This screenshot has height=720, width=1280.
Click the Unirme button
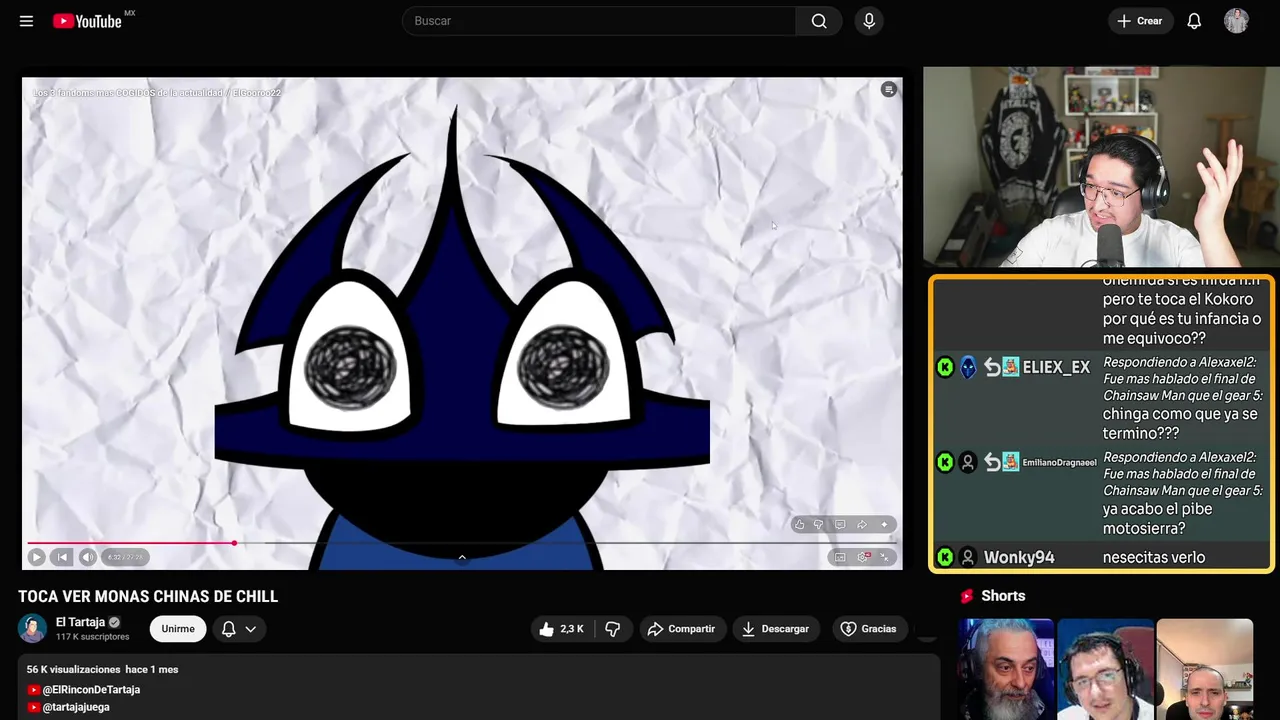pos(178,629)
